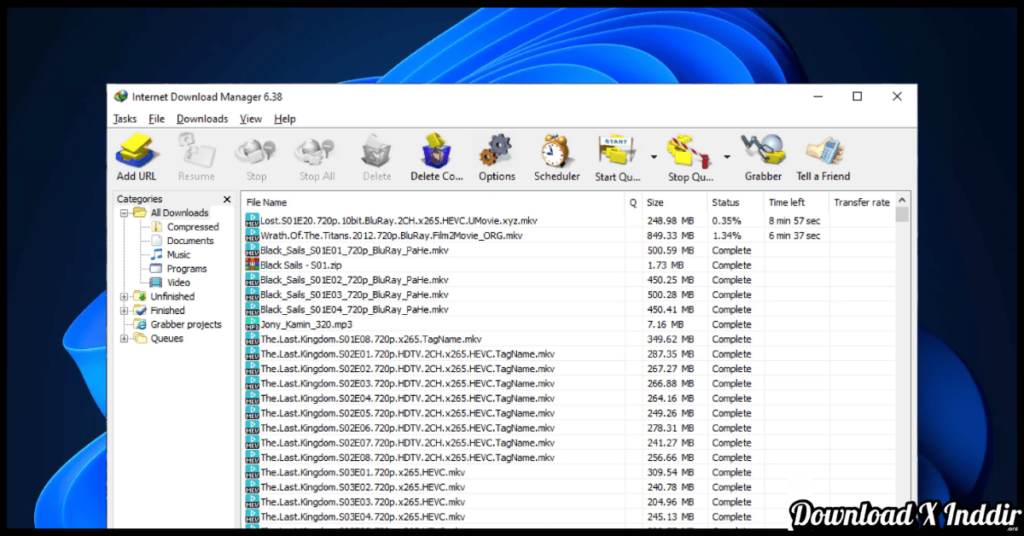Expand the Unfinished category tree node
Viewport: 1024px width, 536px height.
(125, 297)
